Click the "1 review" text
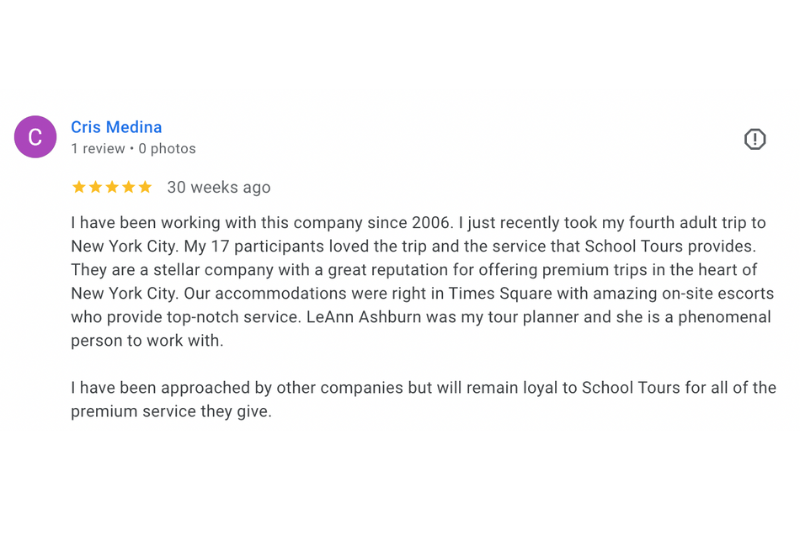 pos(98,149)
